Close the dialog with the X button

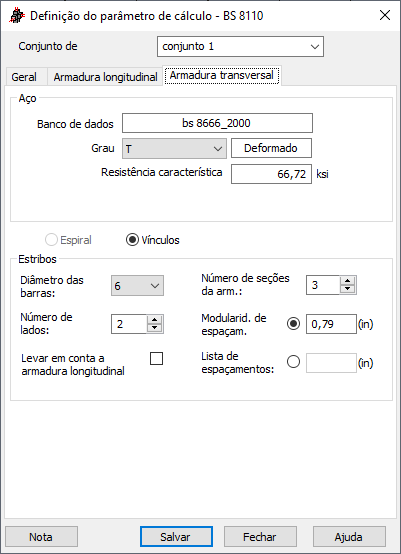(x=385, y=16)
